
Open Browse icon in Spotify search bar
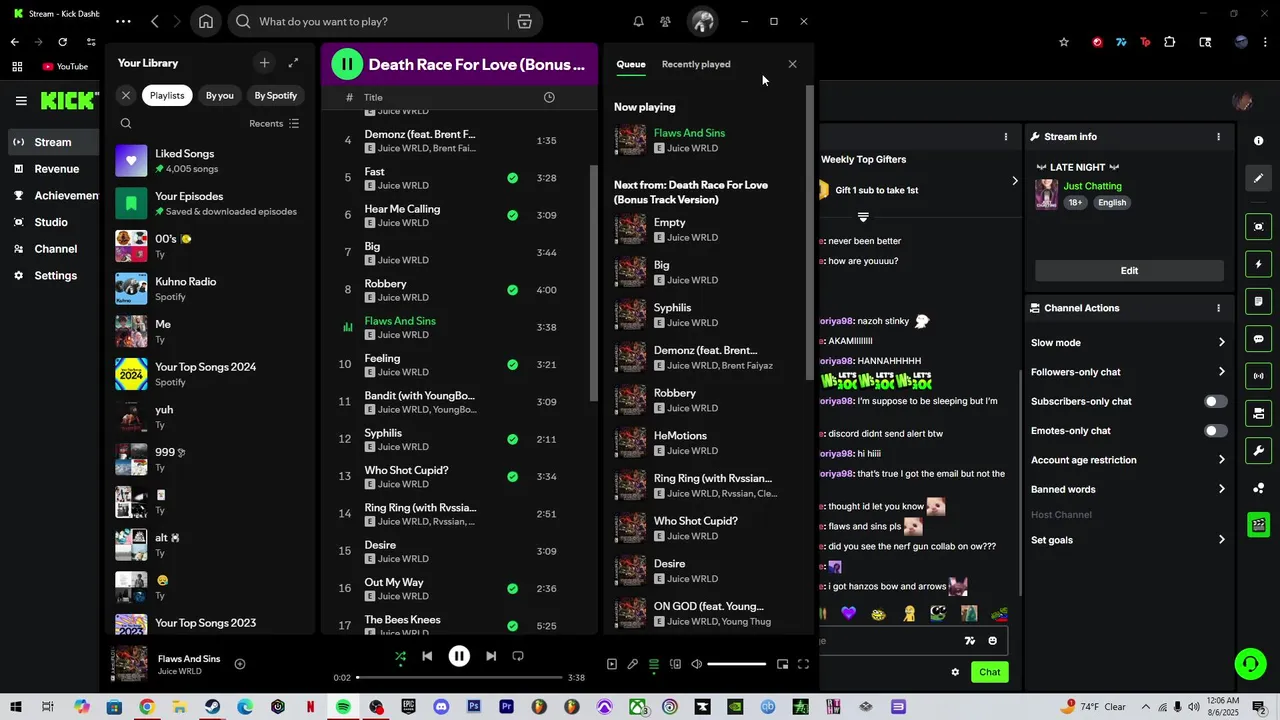[x=524, y=21]
